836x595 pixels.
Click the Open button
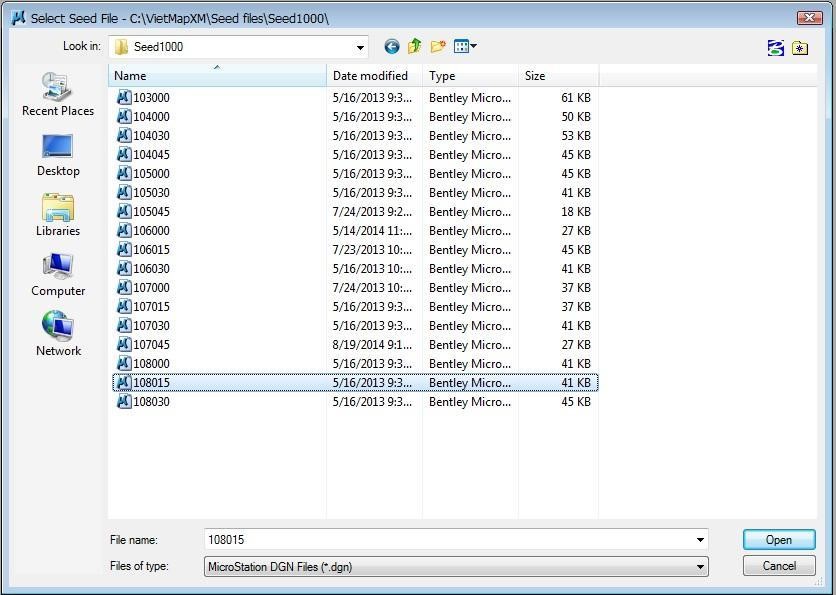coord(778,540)
